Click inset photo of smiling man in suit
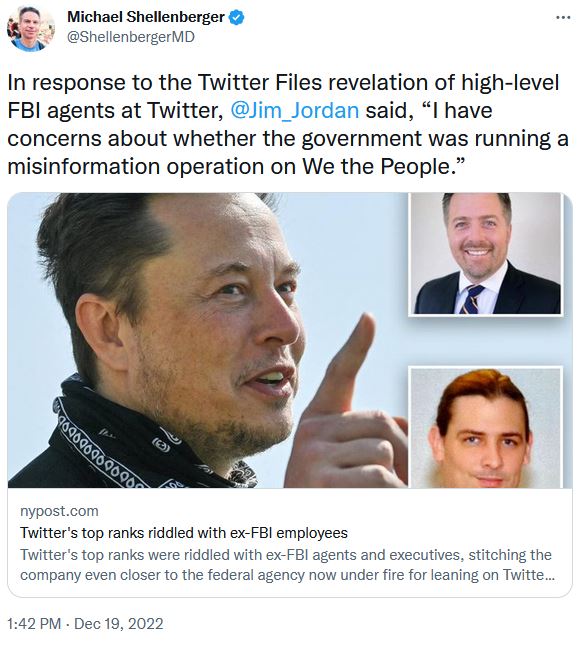Viewport: 580px width, 645px height. pos(486,254)
